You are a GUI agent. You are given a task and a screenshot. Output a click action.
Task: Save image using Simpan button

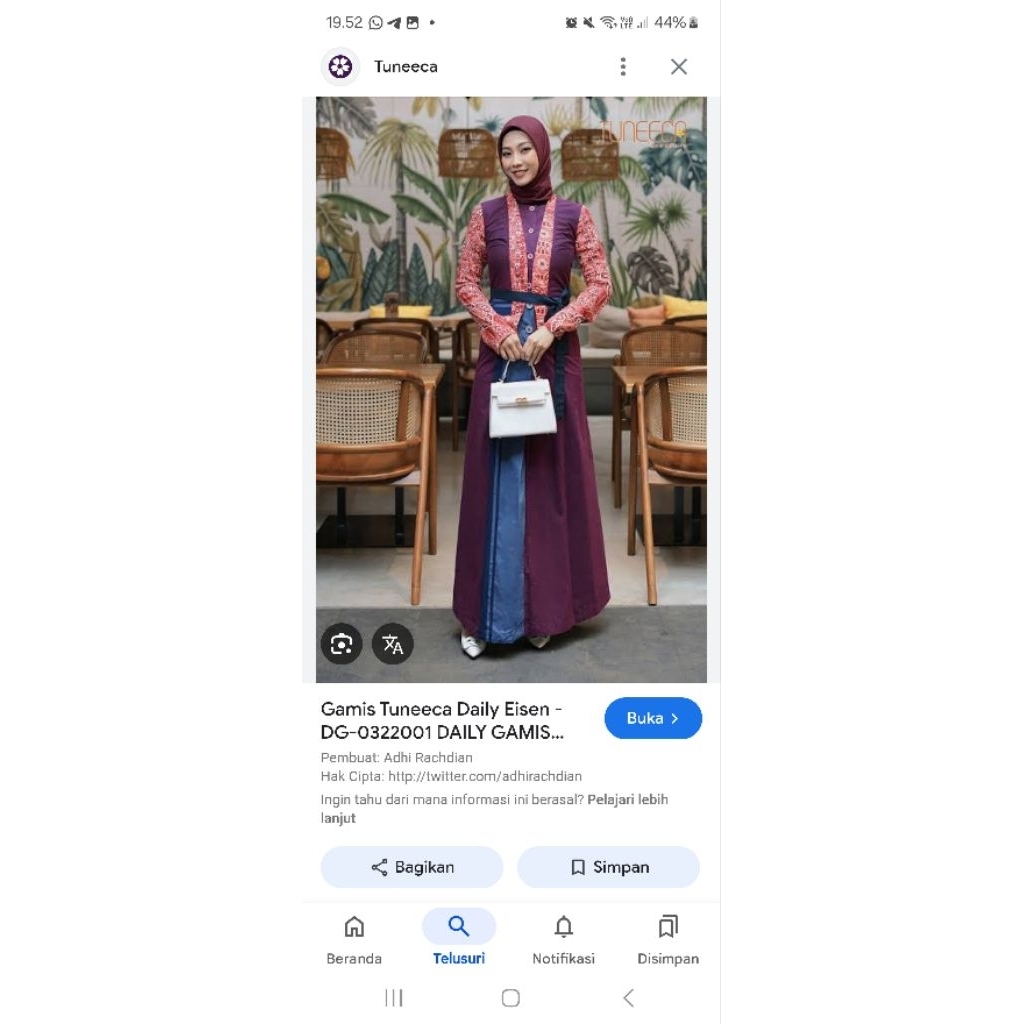coord(609,867)
